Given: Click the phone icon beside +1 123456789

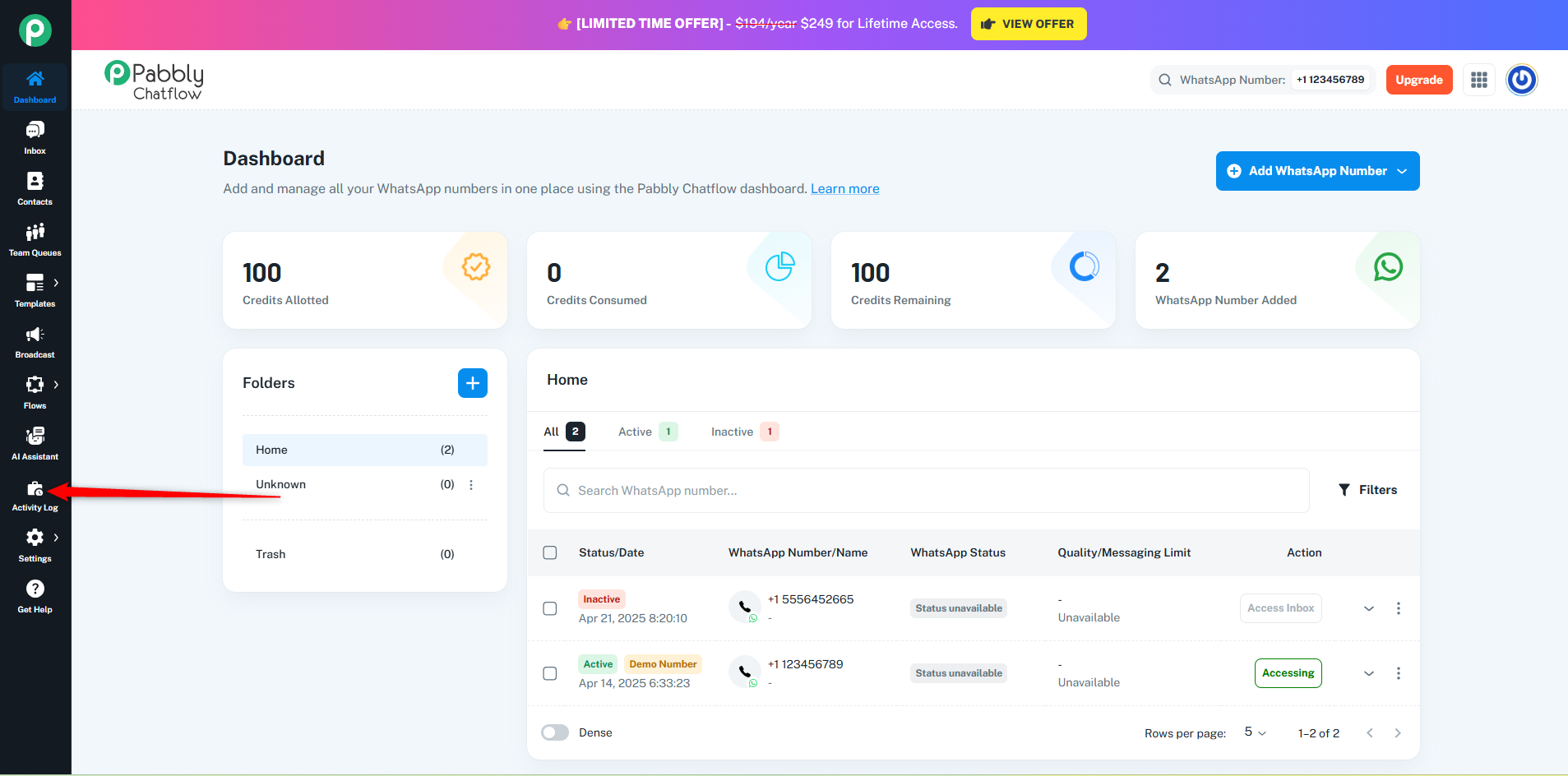Looking at the screenshot, I should [x=744, y=672].
